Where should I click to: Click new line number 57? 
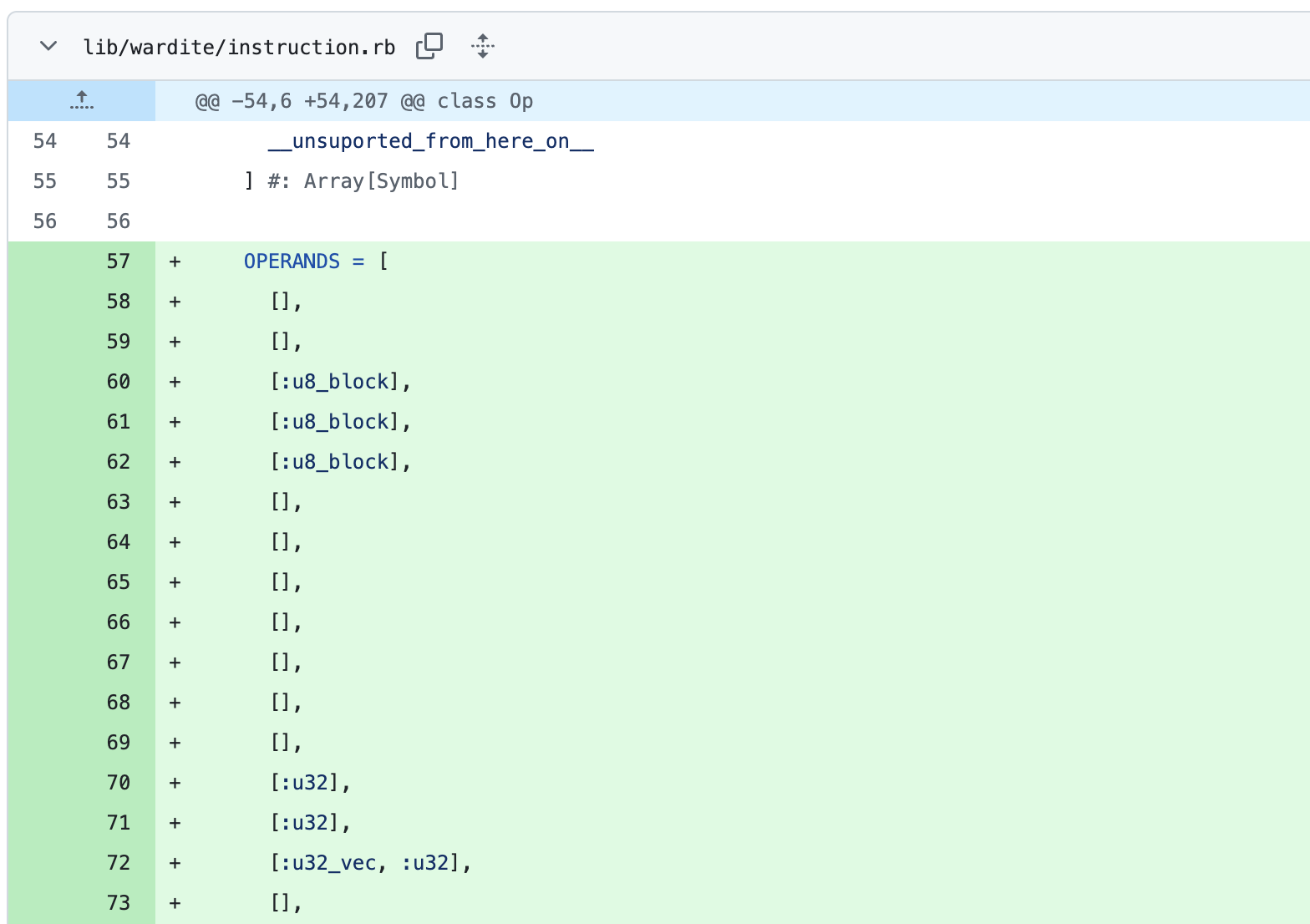pyautogui.click(x=119, y=261)
